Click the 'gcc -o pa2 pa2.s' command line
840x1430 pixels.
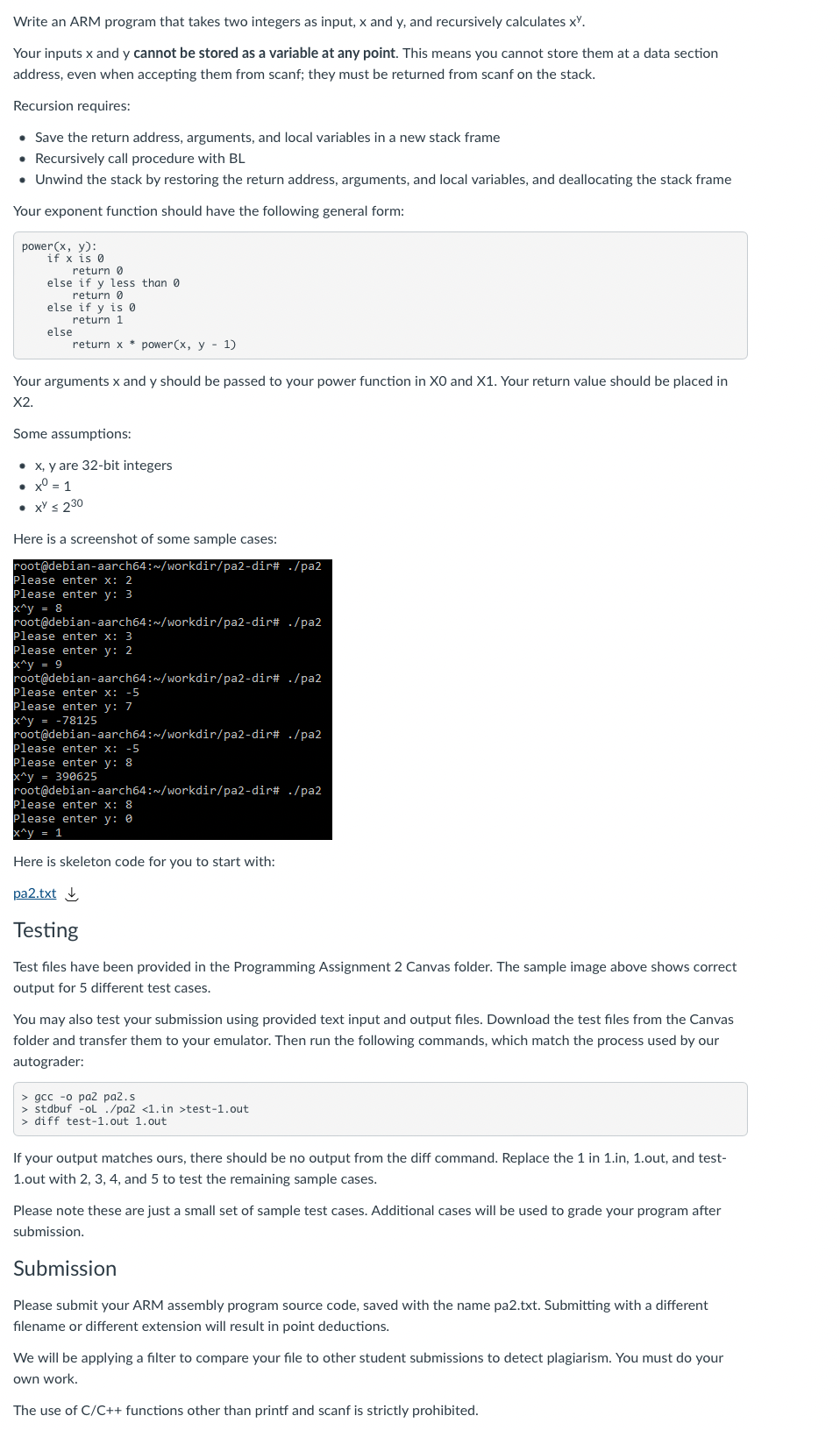coord(79,1097)
